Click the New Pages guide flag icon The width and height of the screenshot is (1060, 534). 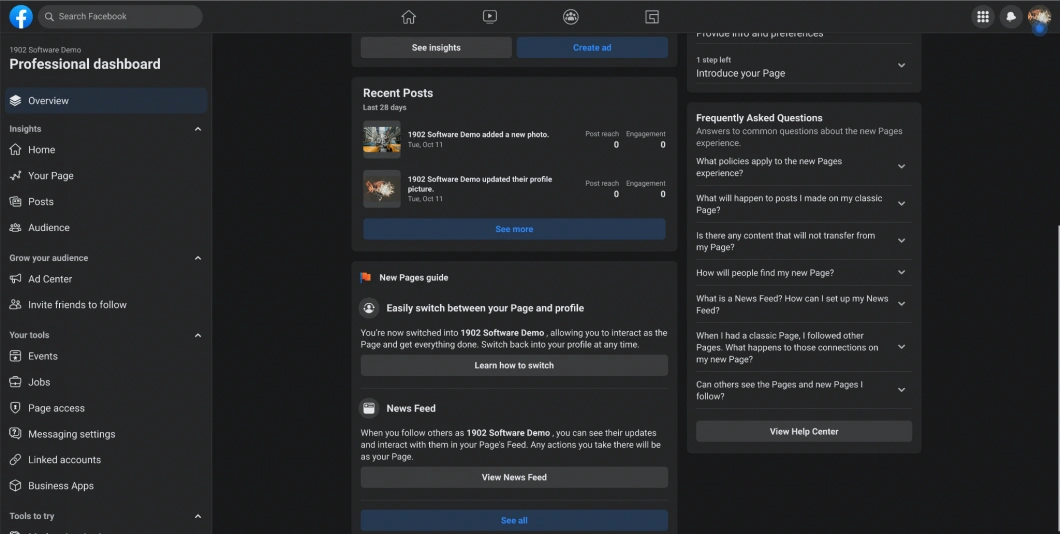(x=366, y=277)
